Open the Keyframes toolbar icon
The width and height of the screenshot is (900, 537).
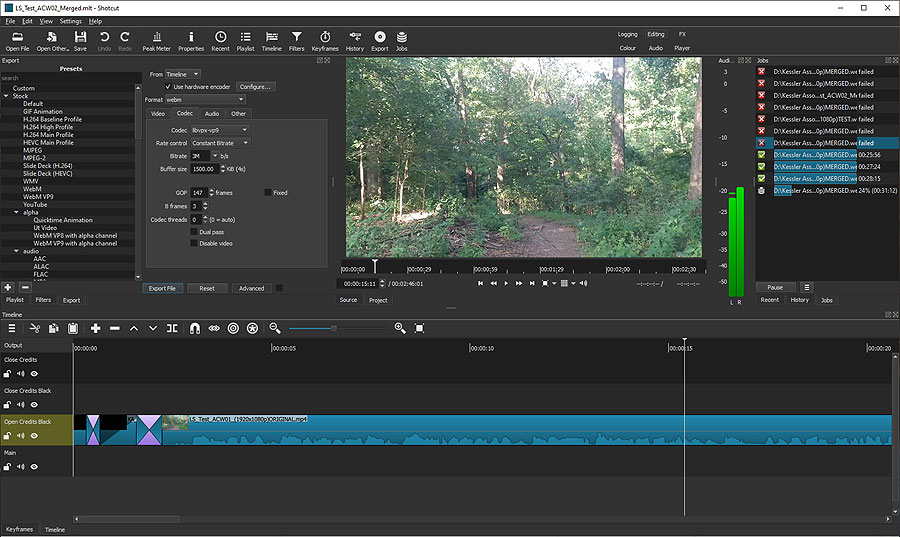(x=325, y=41)
